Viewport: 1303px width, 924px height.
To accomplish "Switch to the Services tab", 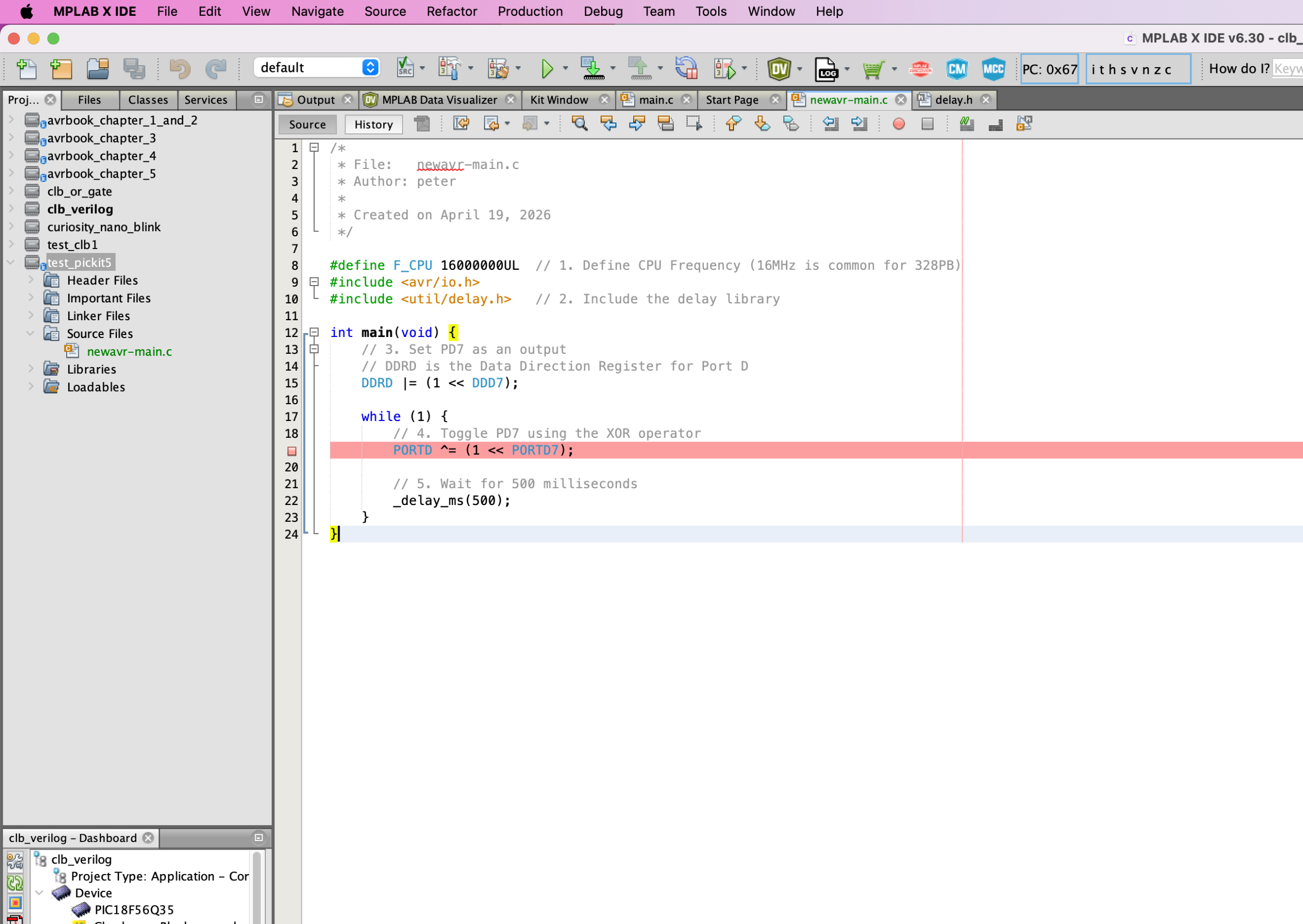I will click(206, 100).
